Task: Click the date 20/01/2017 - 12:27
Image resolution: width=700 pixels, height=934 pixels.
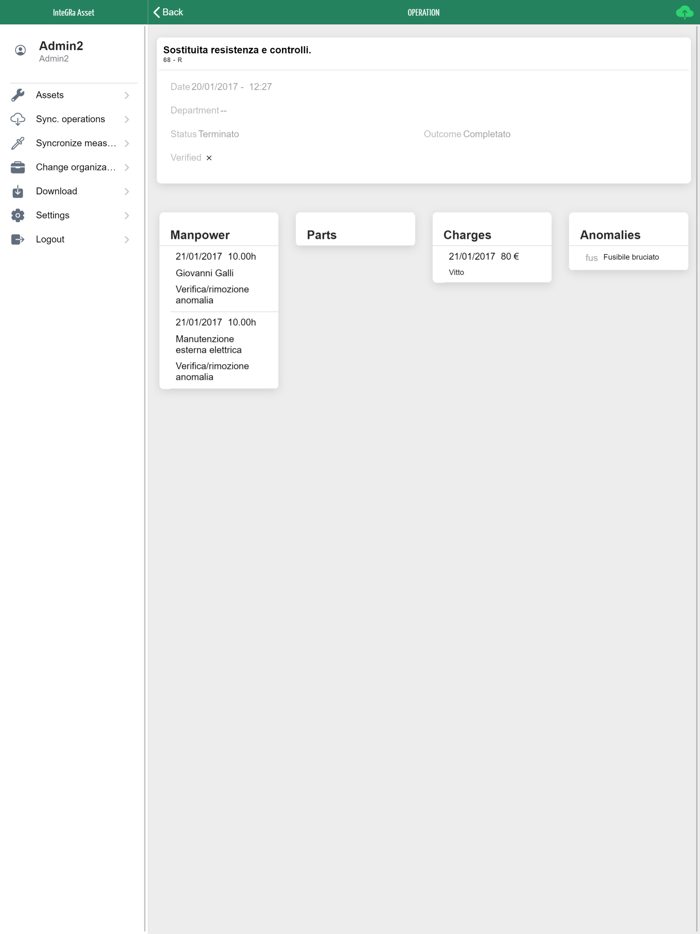Action: pos(231,87)
